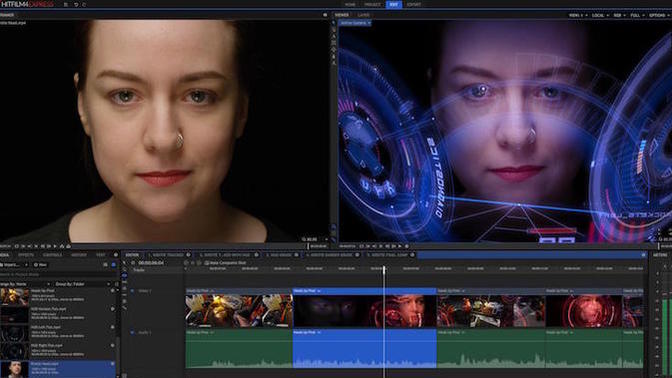Open the Trimmer panel menu icon

tap(325, 15)
